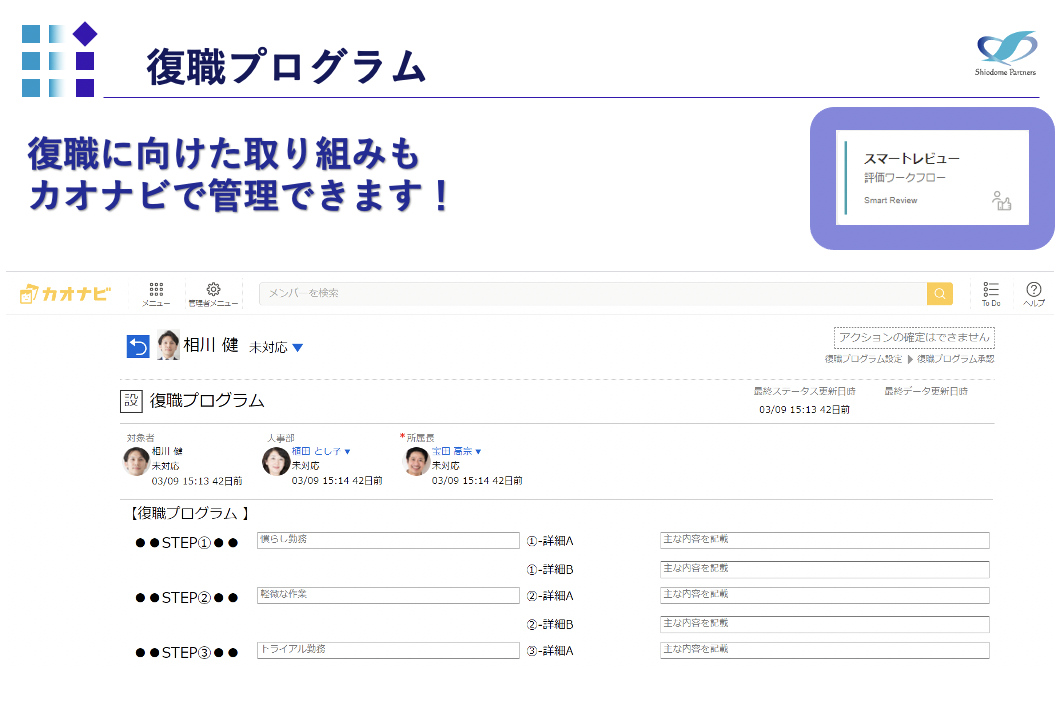Focus the メンバーを検索 search field
Image resolution: width=1062 pixels, height=714 pixels.
click(593, 293)
